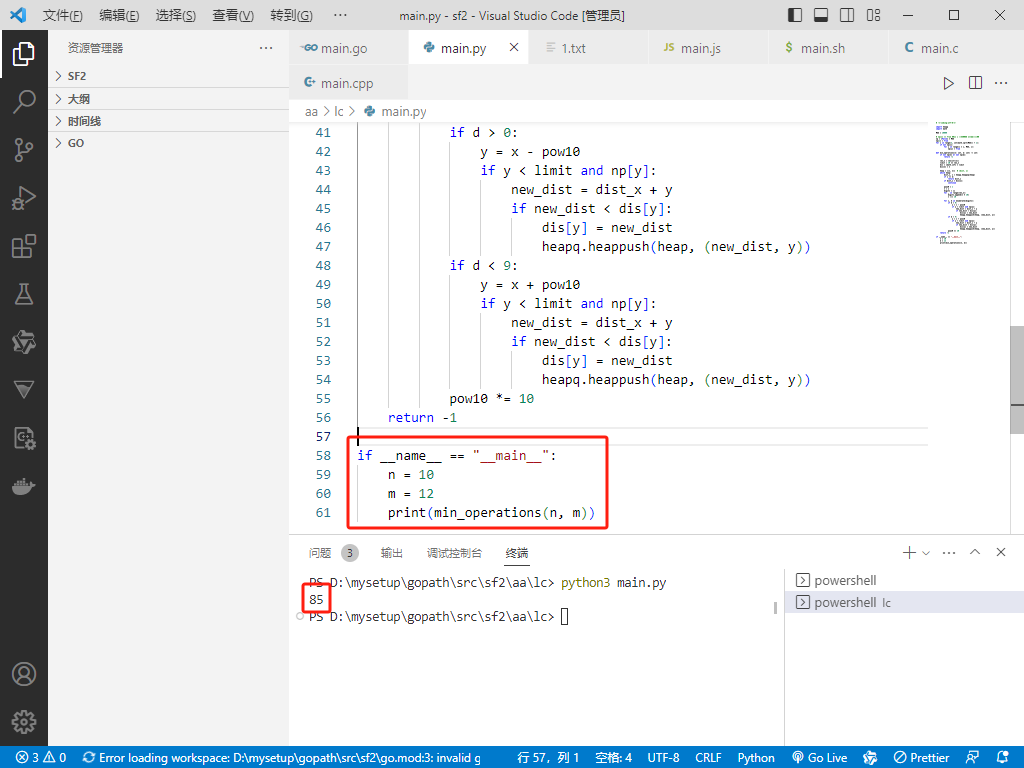Open the 转到(G) menu
This screenshot has height=768, width=1024.
pos(291,15)
